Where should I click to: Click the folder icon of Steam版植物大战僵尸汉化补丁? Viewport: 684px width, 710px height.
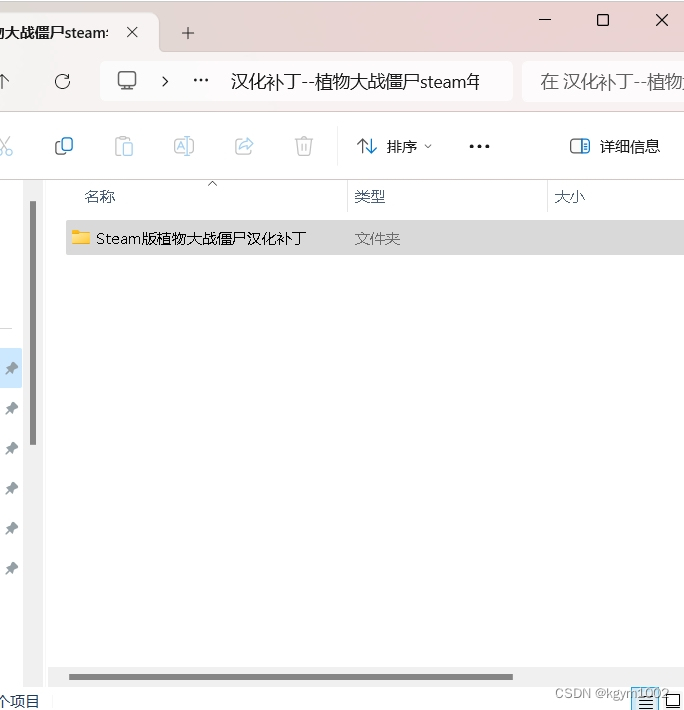click(x=81, y=237)
